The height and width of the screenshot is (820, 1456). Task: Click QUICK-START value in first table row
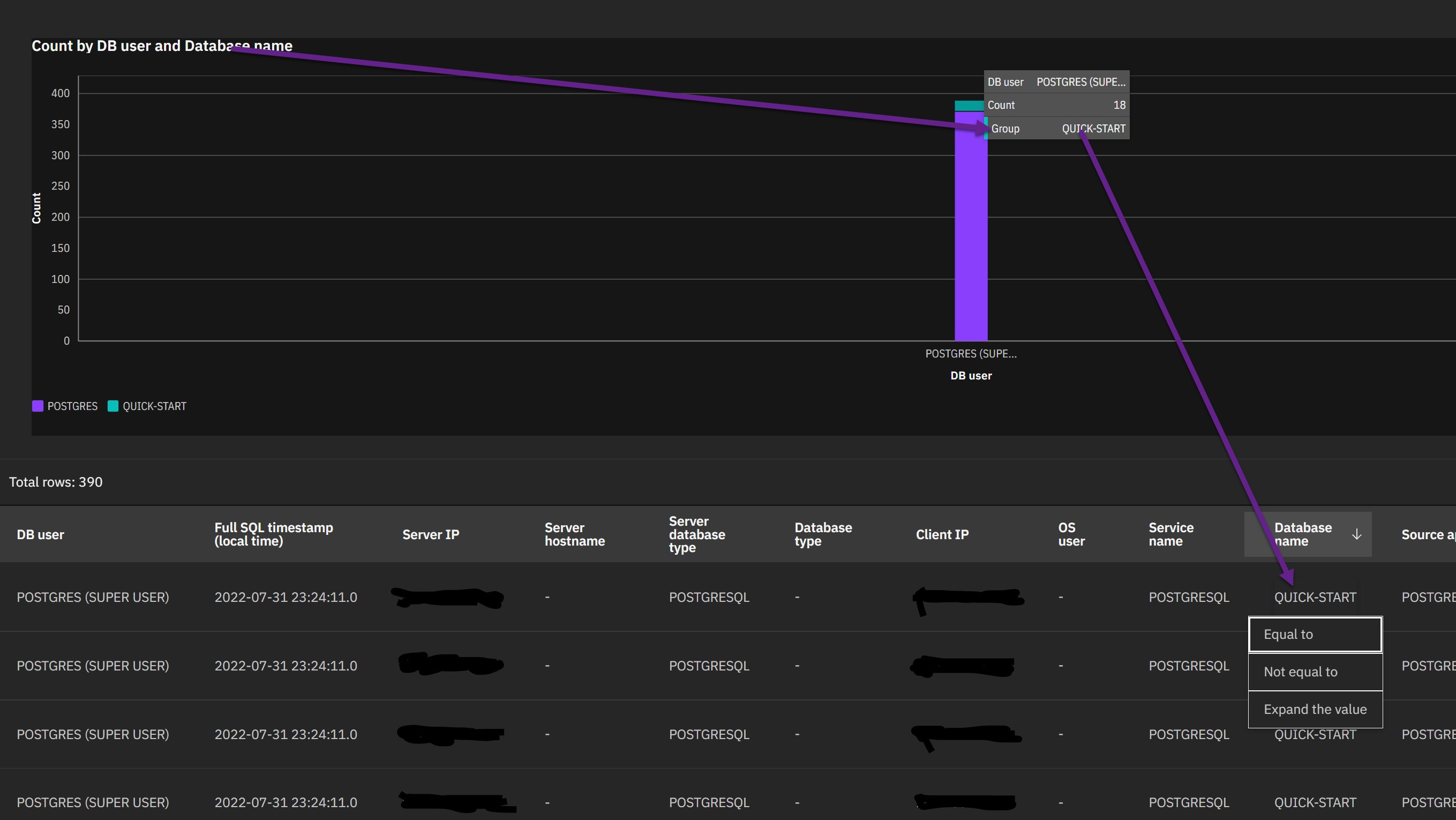[1315, 597]
